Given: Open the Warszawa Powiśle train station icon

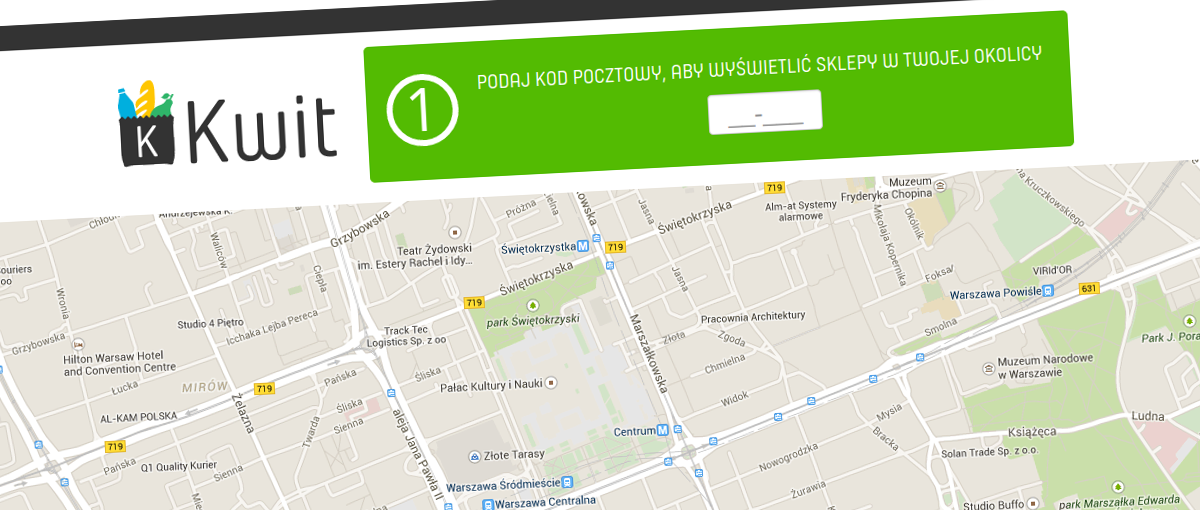Looking at the screenshot, I should pyautogui.click(x=1048, y=291).
